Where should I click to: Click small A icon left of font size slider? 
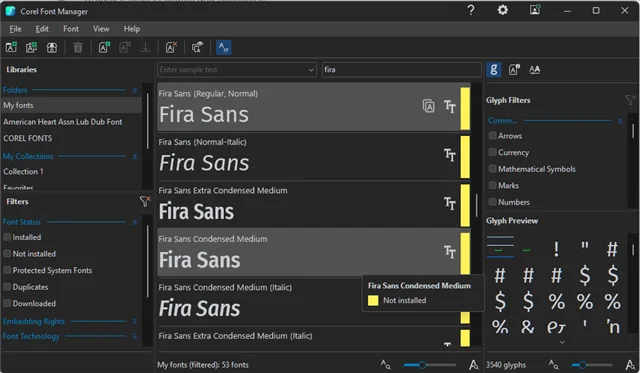click(x=386, y=364)
